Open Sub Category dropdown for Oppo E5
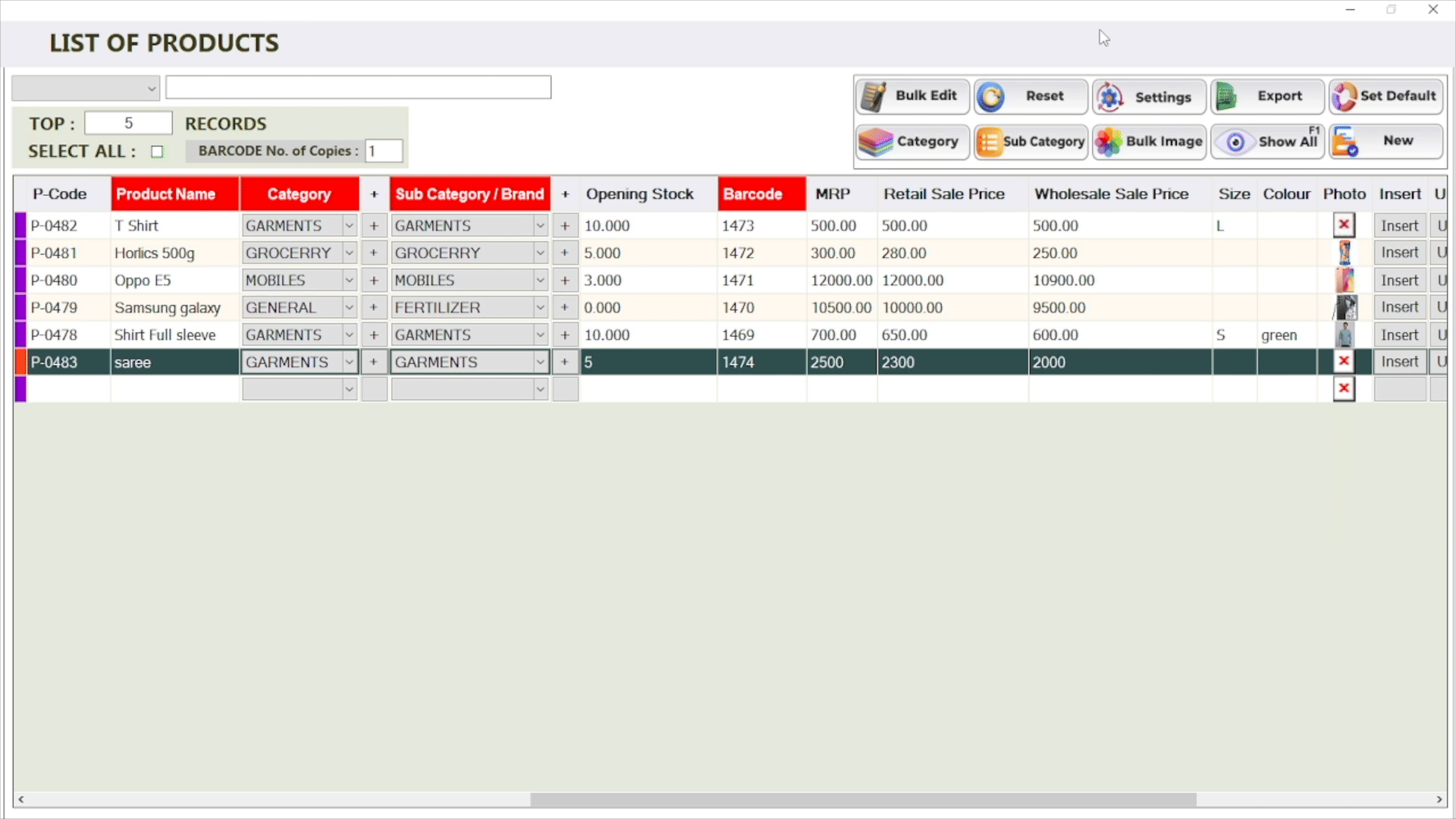 pyautogui.click(x=540, y=281)
